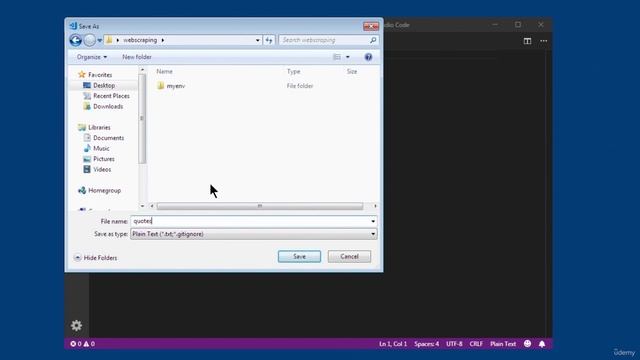Click Plain Text language mode
This screenshot has width=640, height=360.
[503, 344]
